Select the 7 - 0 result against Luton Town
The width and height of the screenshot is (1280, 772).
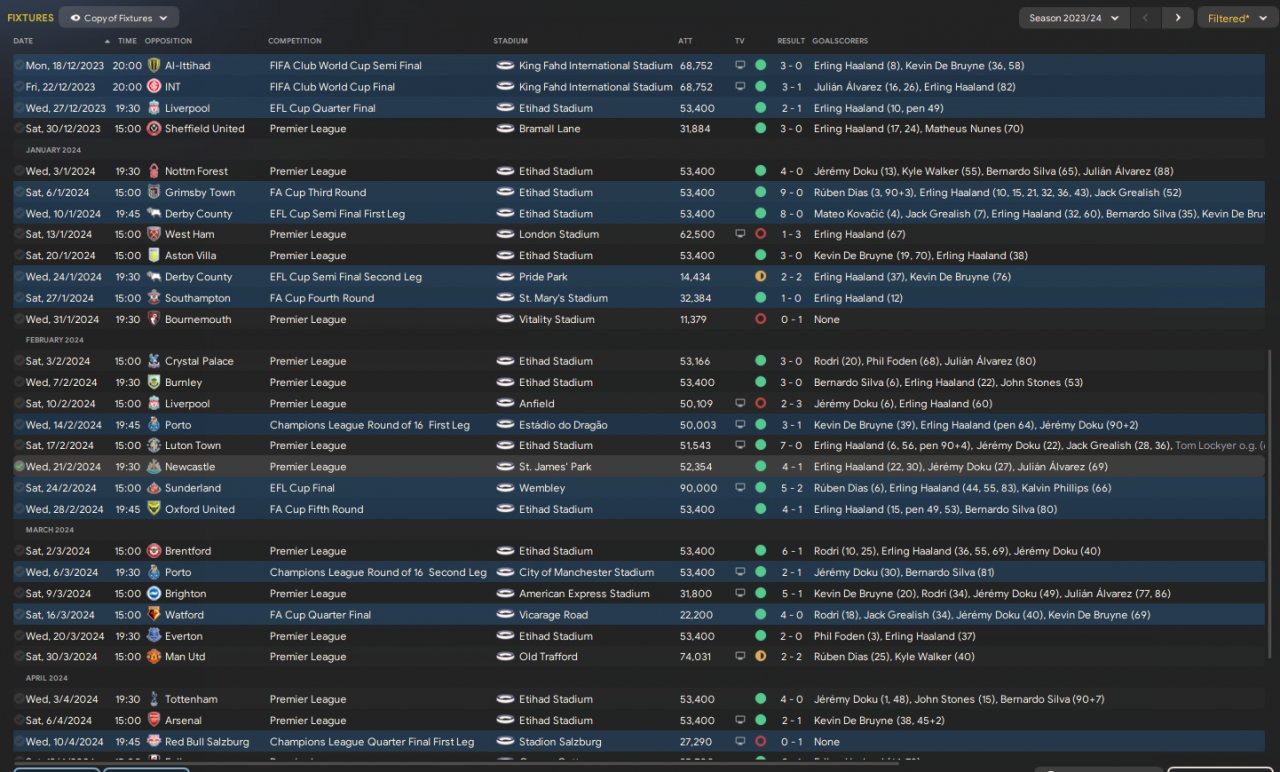click(790, 446)
